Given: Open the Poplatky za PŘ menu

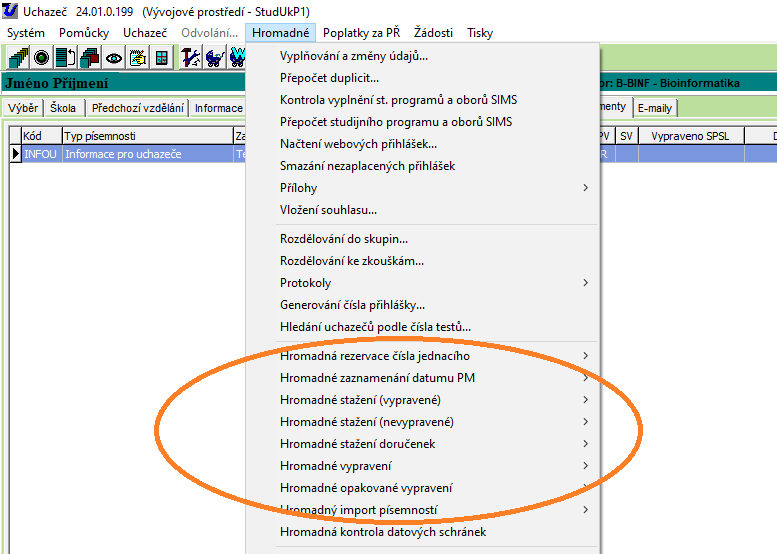Looking at the screenshot, I should (361, 33).
